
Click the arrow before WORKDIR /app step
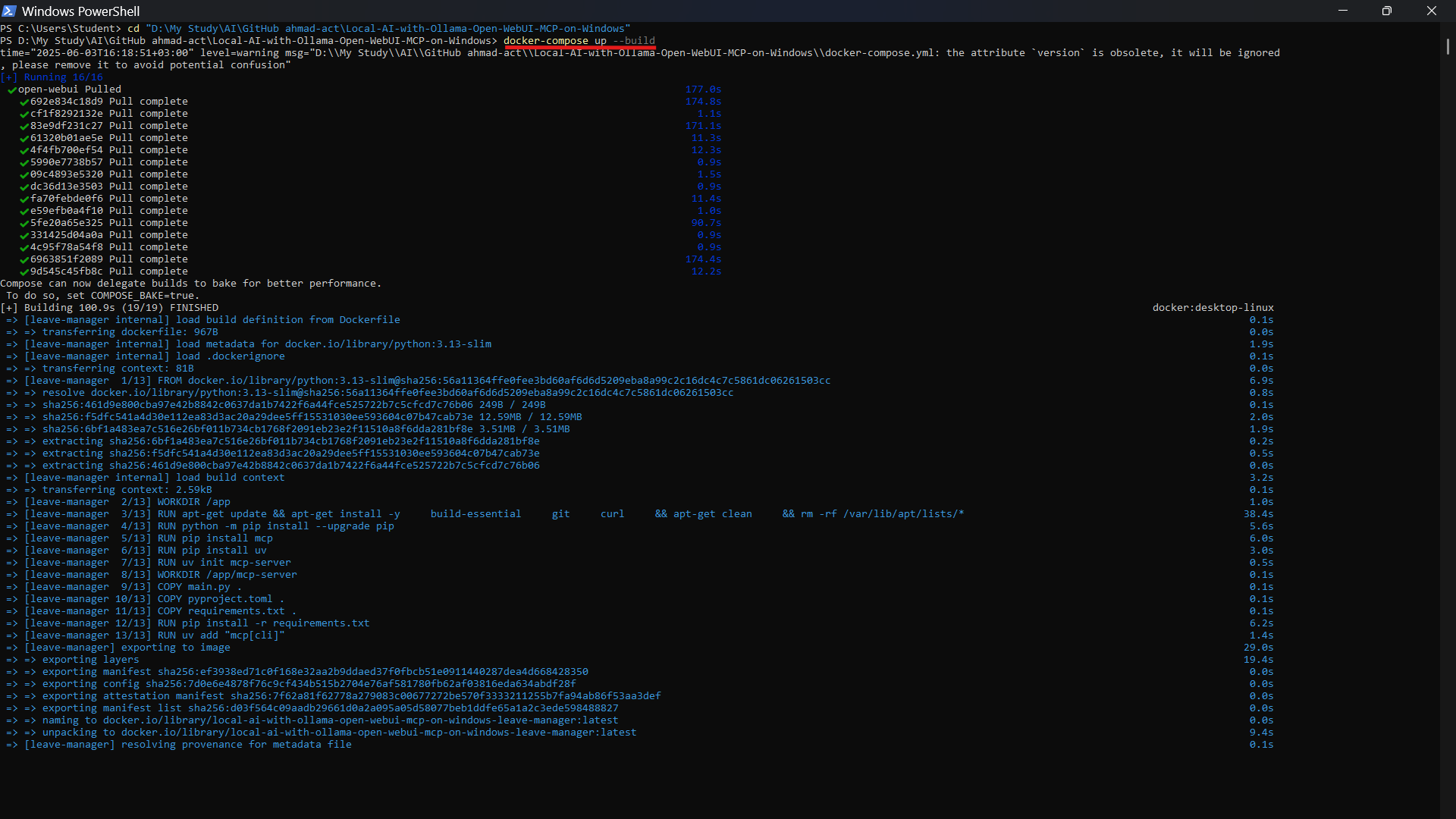[x=12, y=502]
